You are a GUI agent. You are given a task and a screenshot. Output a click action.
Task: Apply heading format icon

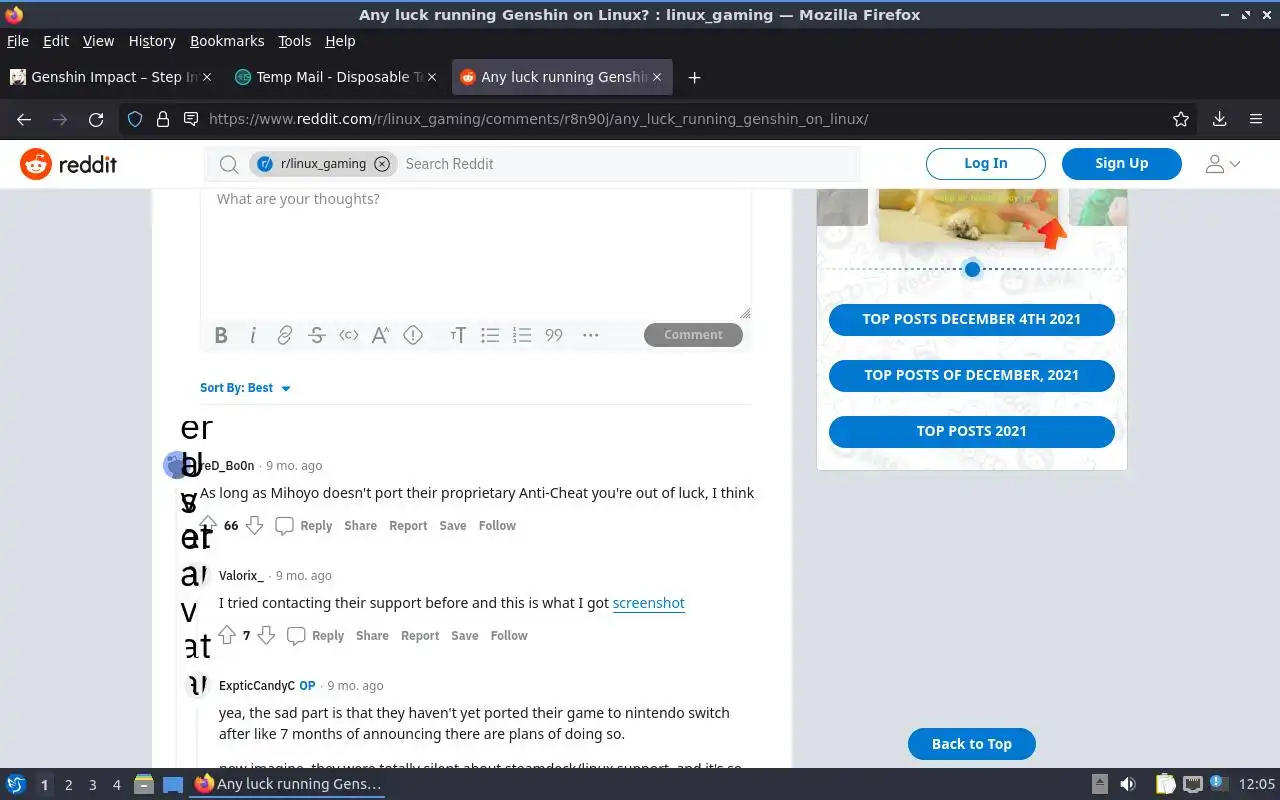458,335
